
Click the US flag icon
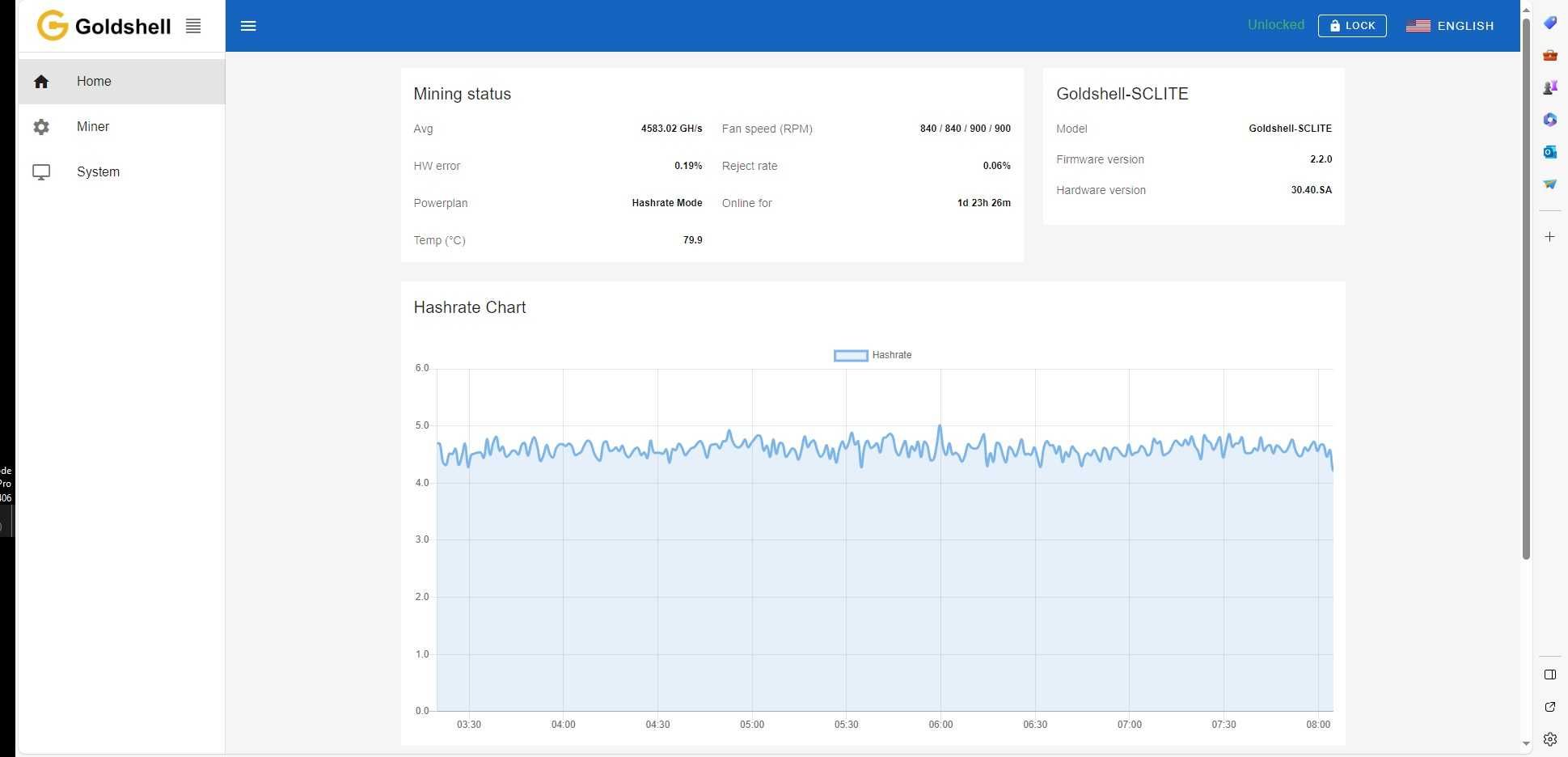coord(1418,26)
